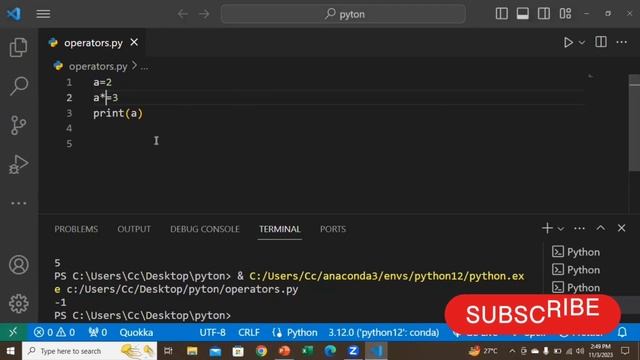Select the 3.12.0 python12 conda interpreter
This screenshot has width=640, height=360.
pos(384,332)
